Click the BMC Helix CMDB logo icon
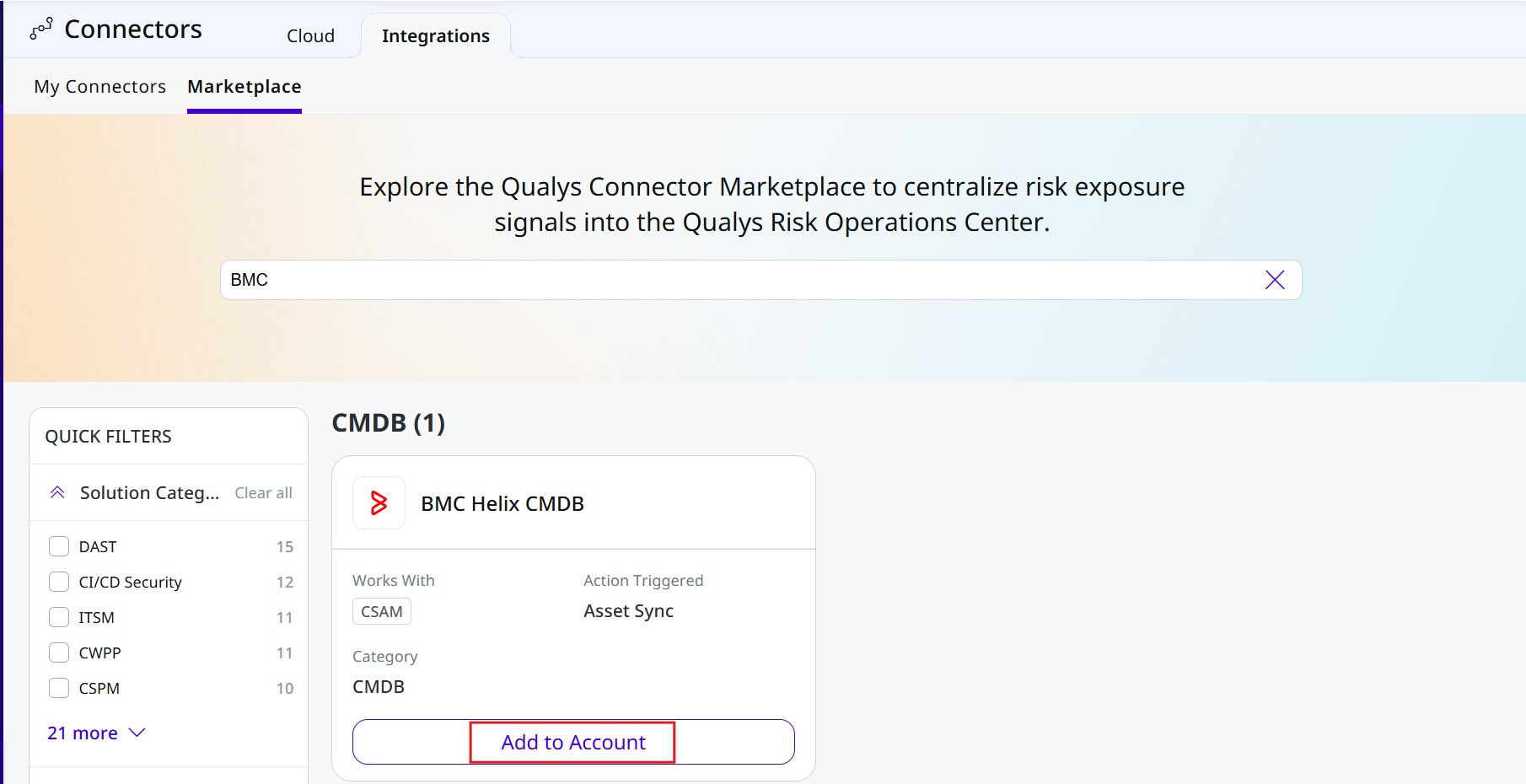Screen dimensions: 1526x784 pos(379,503)
